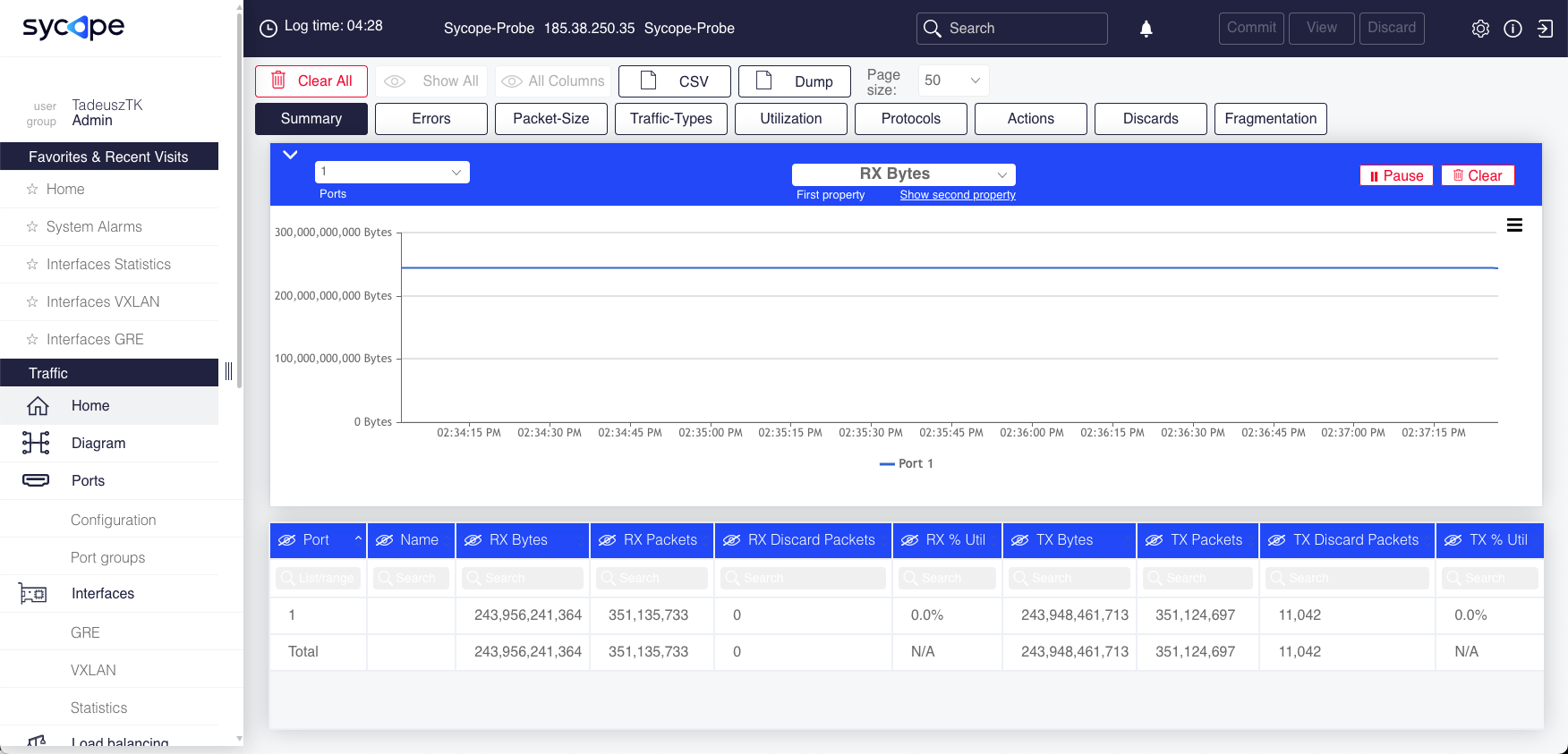Image resolution: width=1568 pixels, height=754 pixels.
Task: Toggle visibility of the Port column
Action: (x=287, y=540)
